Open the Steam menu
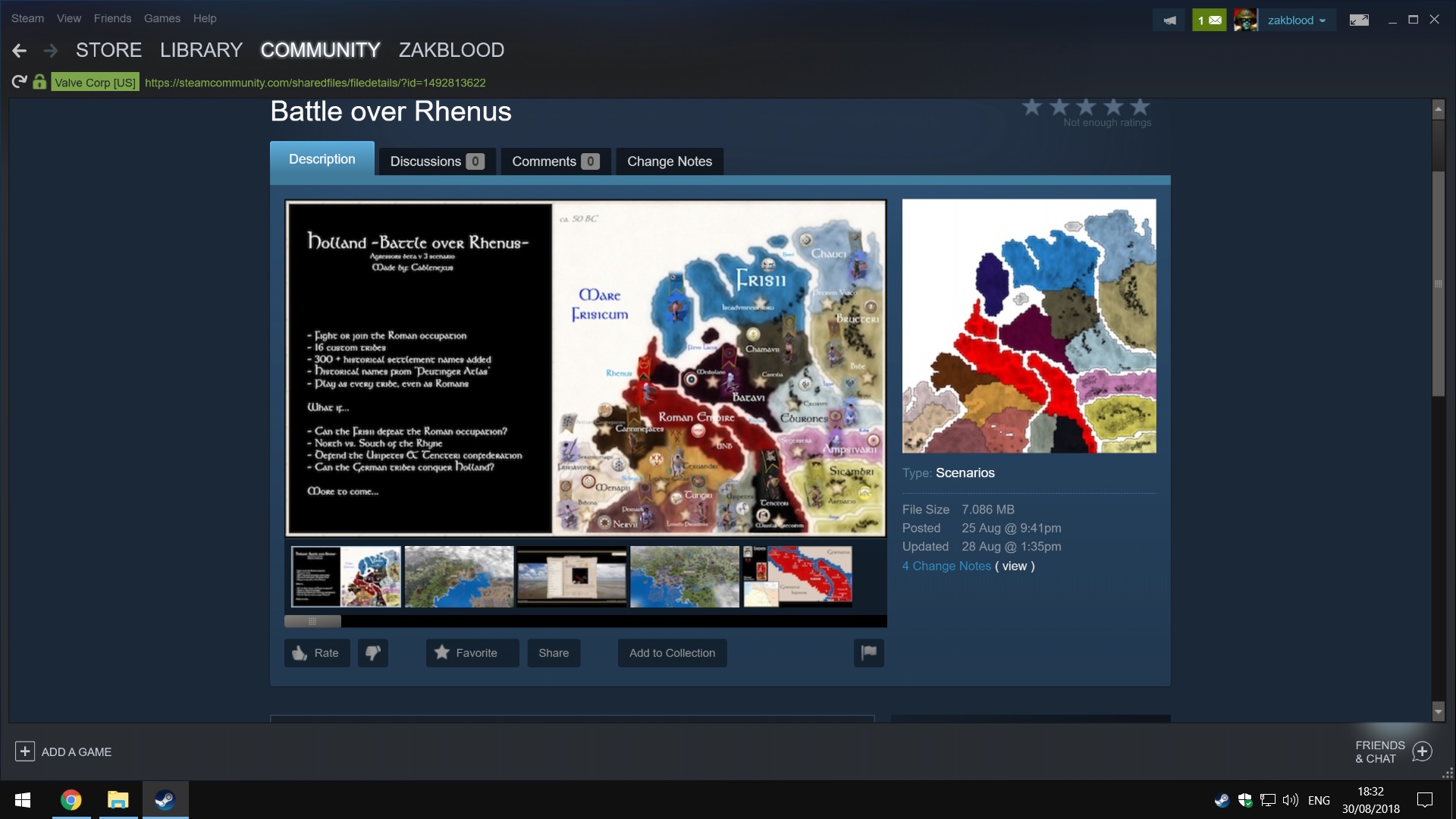Image resolution: width=1456 pixels, height=819 pixels. (x=27, y=18)
